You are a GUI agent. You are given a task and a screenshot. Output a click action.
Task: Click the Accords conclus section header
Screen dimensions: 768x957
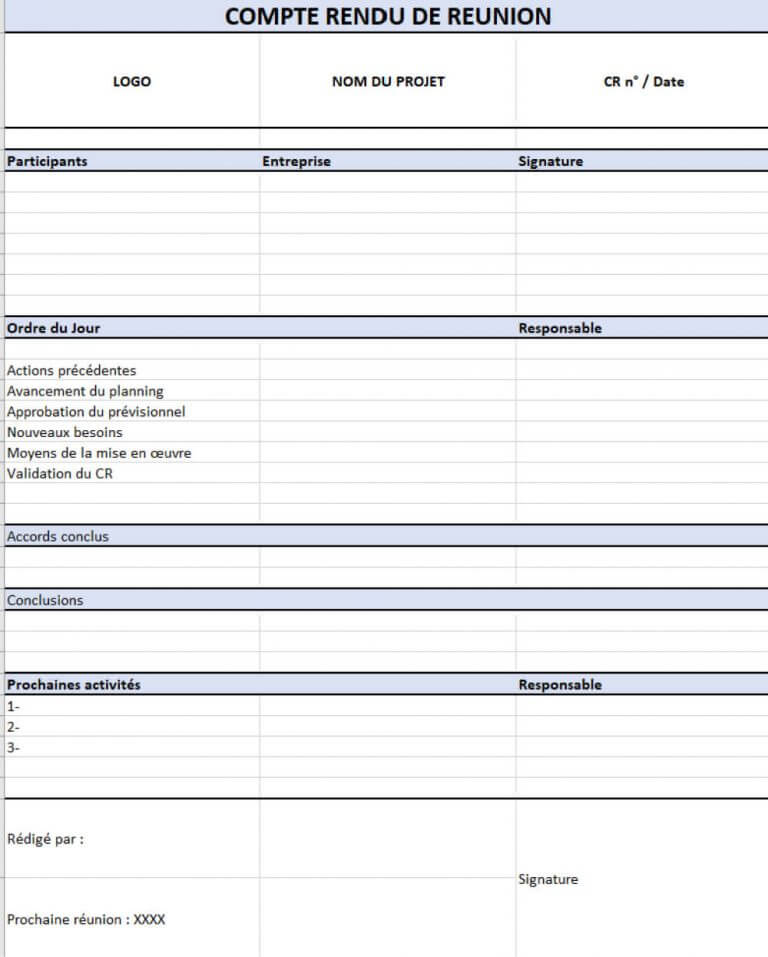pyautogui.click(x=58, y=536)
